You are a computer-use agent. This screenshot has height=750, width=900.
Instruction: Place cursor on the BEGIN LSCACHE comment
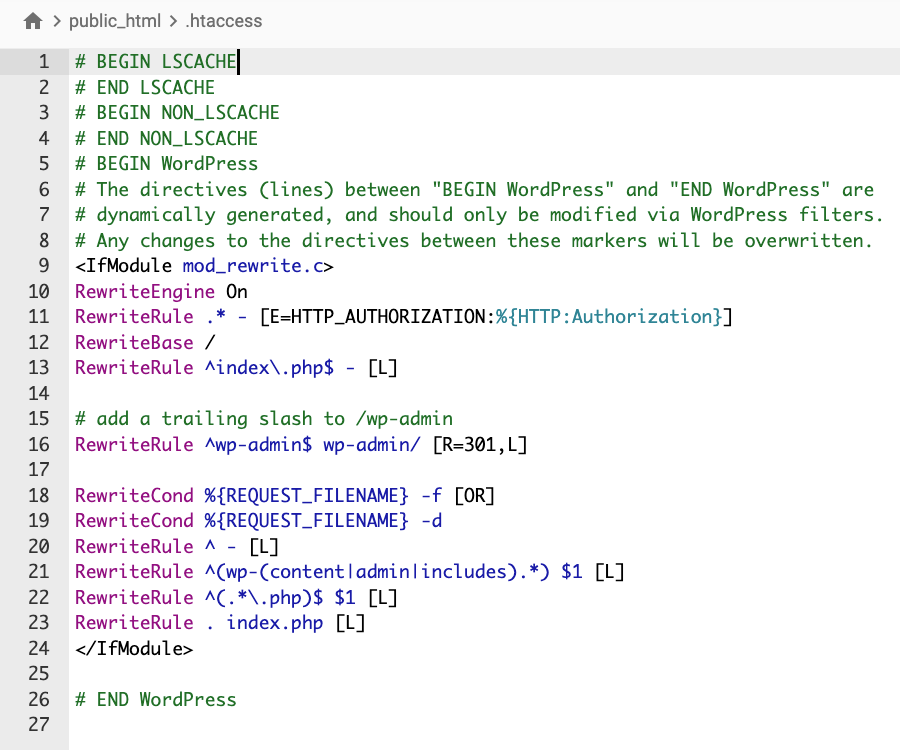click(x=155, y=61)
